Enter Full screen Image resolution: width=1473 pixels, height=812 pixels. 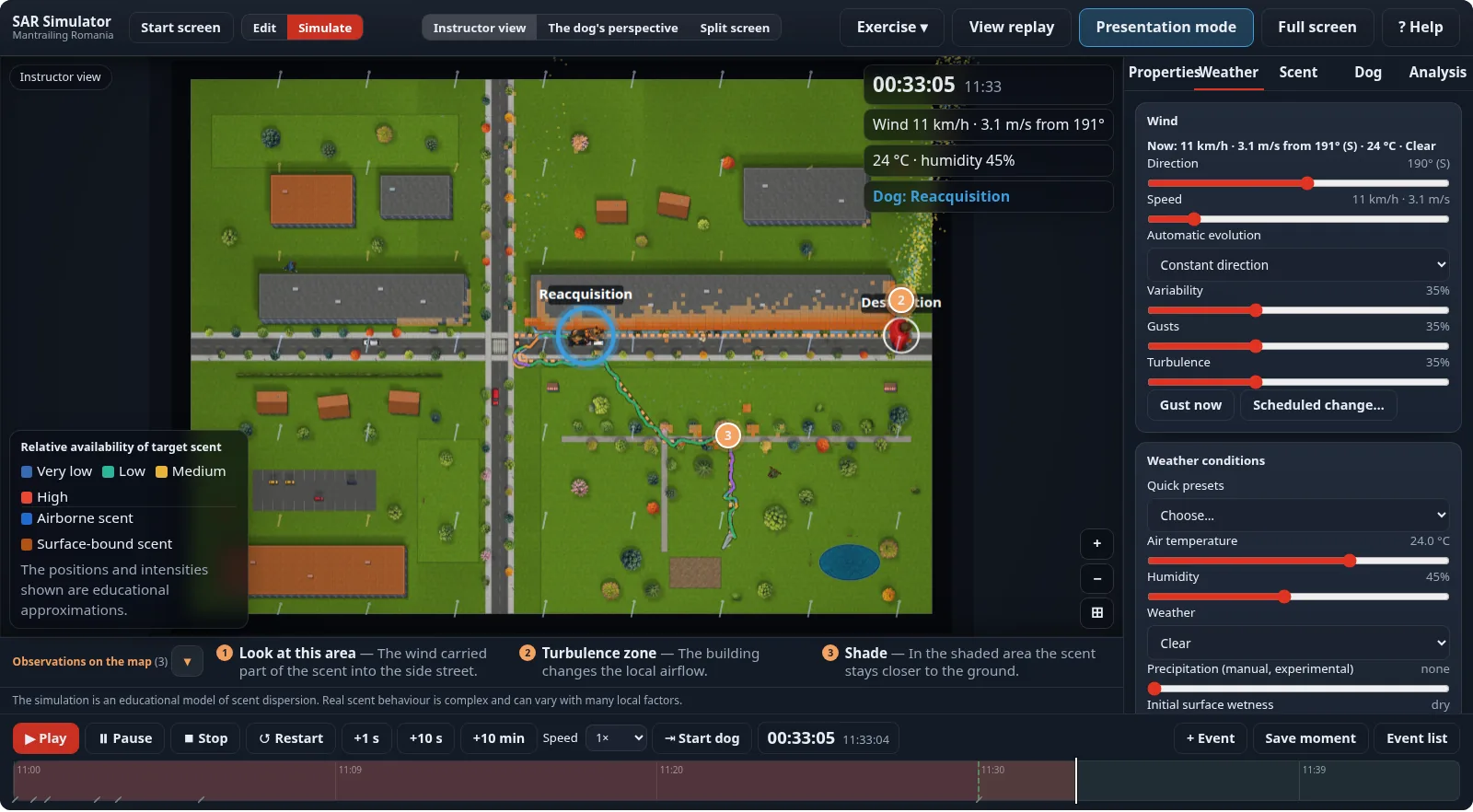tap(1317, 28)
